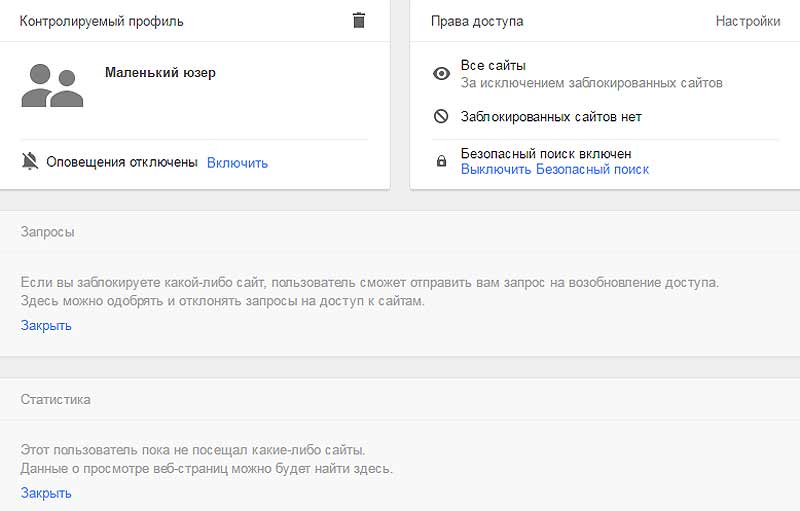
Task: Click the eye icon beside Все сайты
Action: tap(441, 73)
